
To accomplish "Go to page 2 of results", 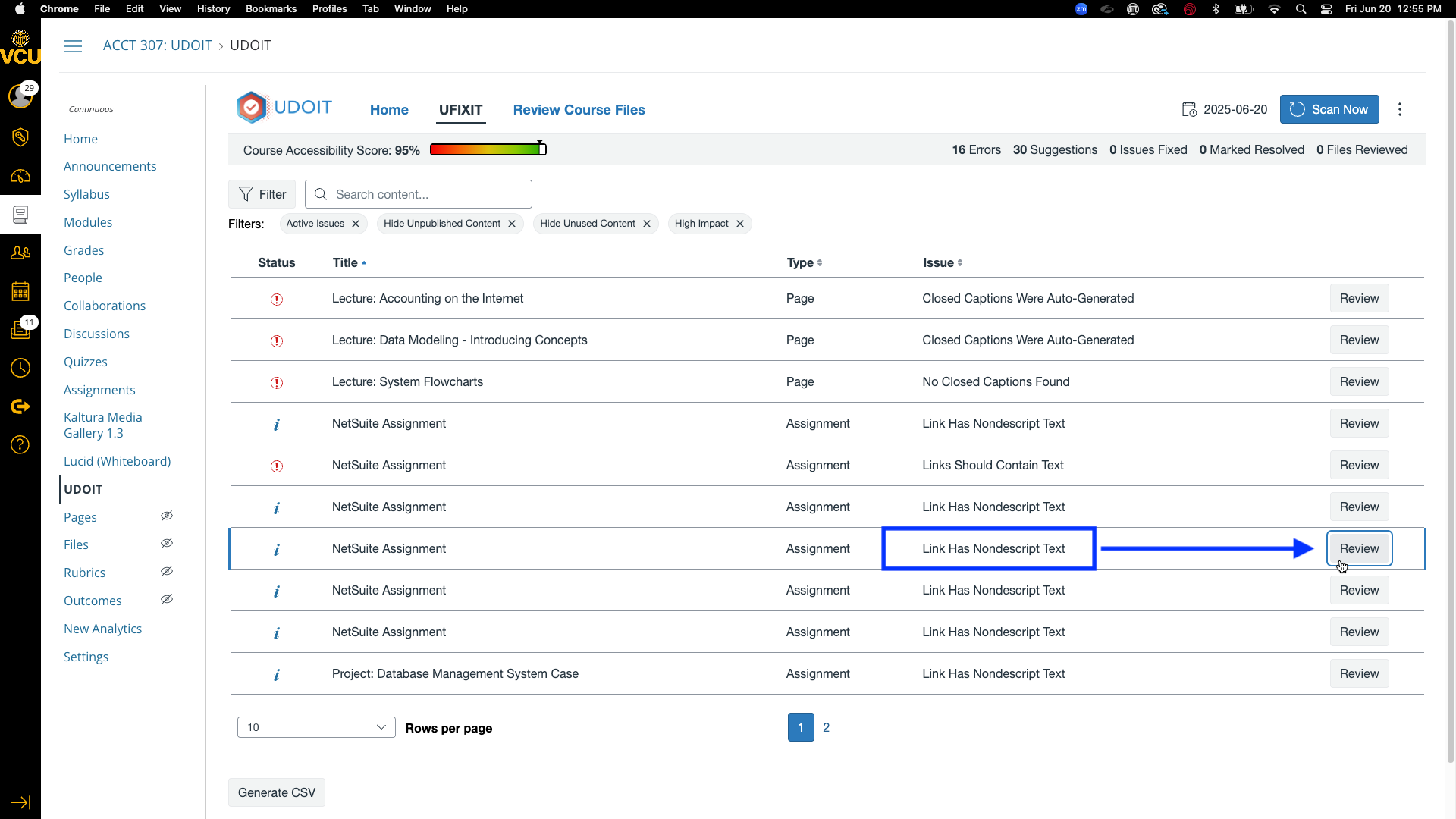I will pos(826,727).
